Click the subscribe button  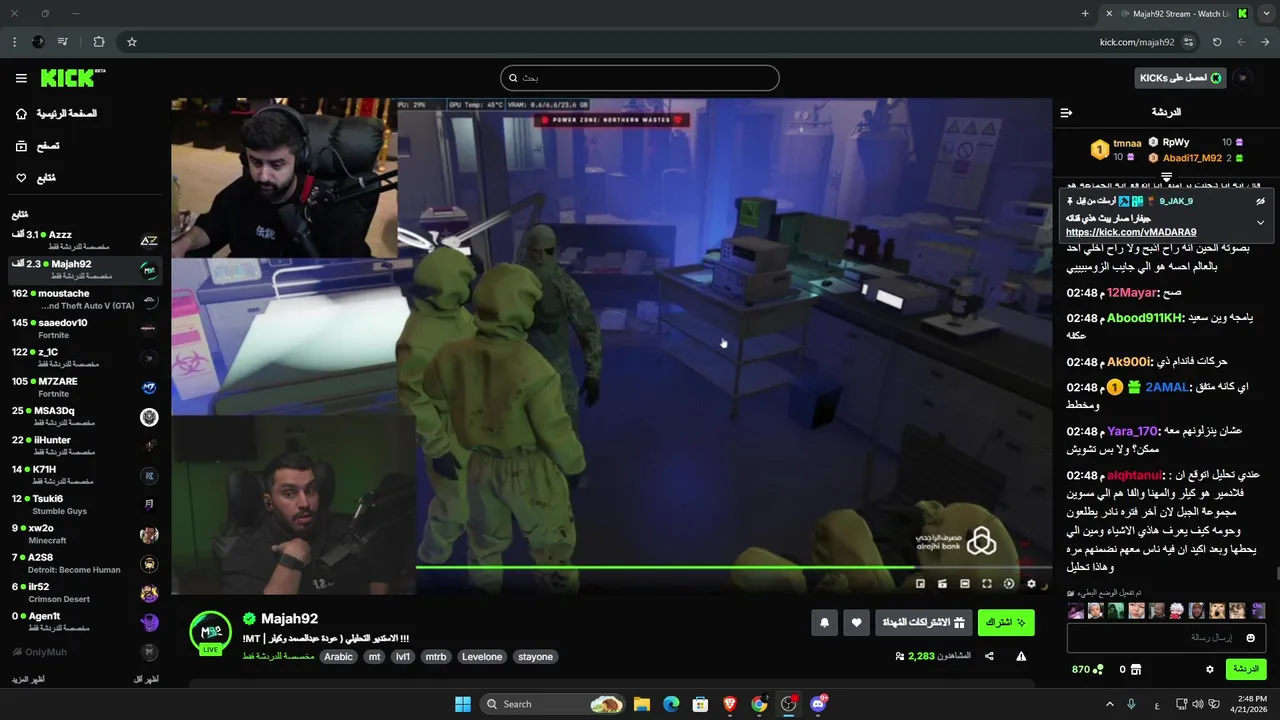coord(1006,623)
